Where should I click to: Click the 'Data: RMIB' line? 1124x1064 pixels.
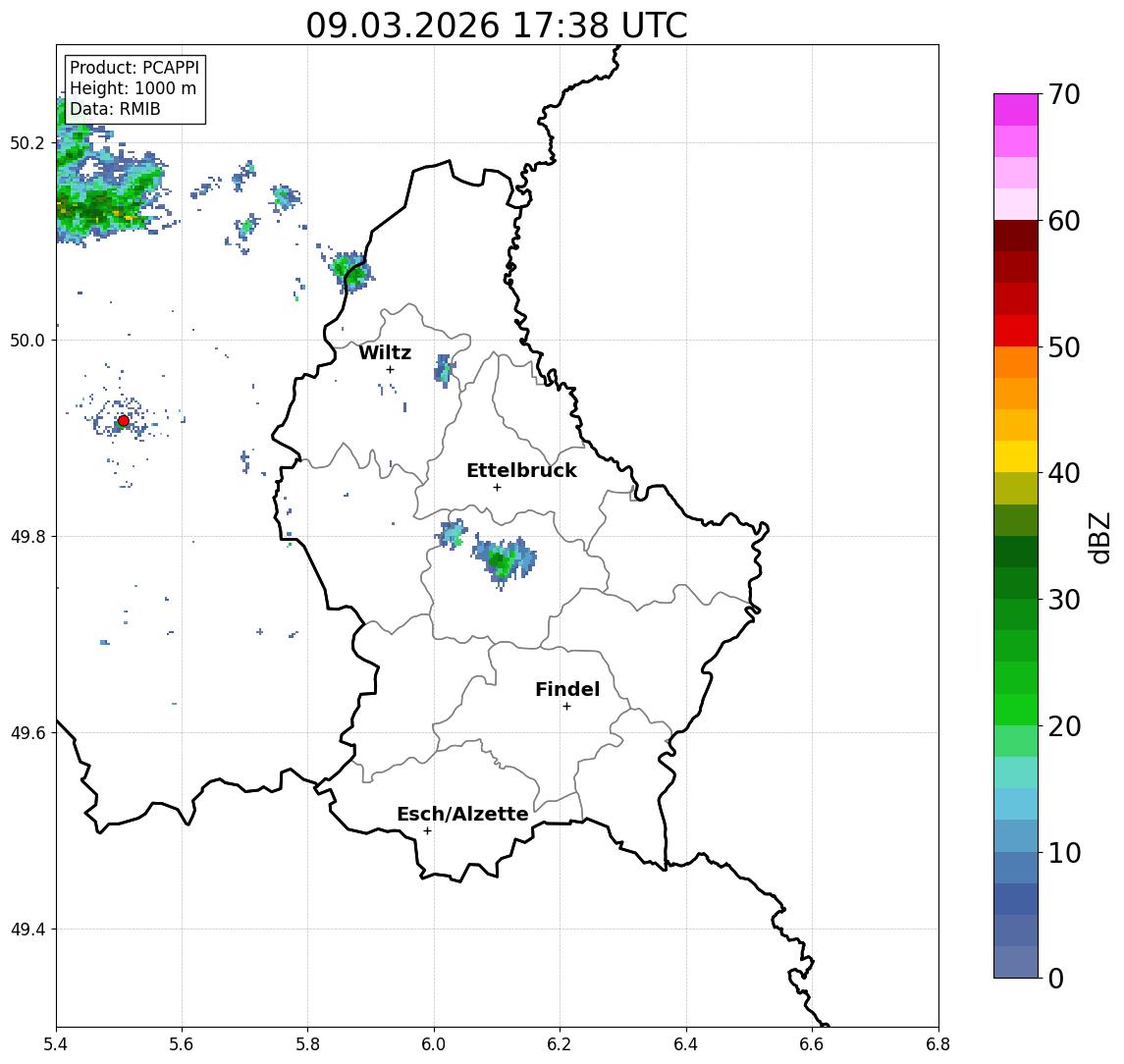coord(115,109)
